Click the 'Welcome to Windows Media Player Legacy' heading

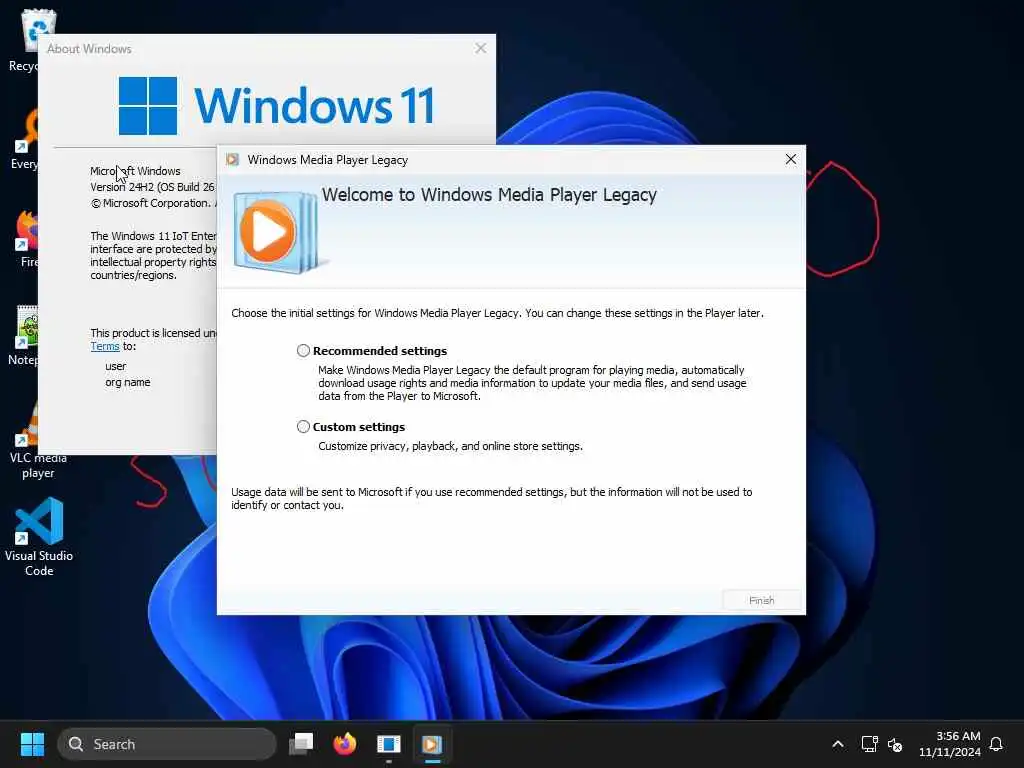point(489,195)
